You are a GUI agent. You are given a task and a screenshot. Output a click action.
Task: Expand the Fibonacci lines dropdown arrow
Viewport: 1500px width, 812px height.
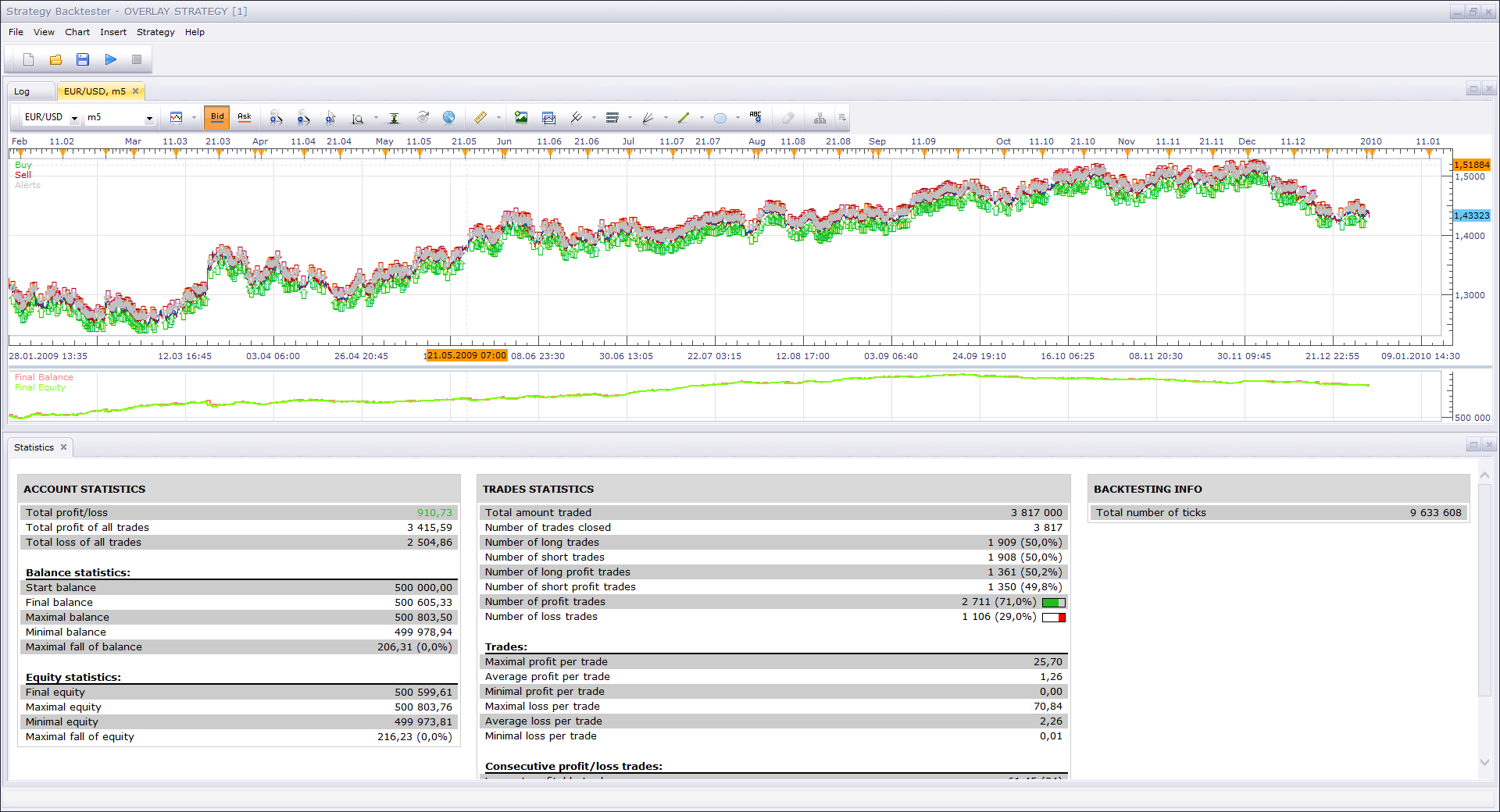coord(630,118)
